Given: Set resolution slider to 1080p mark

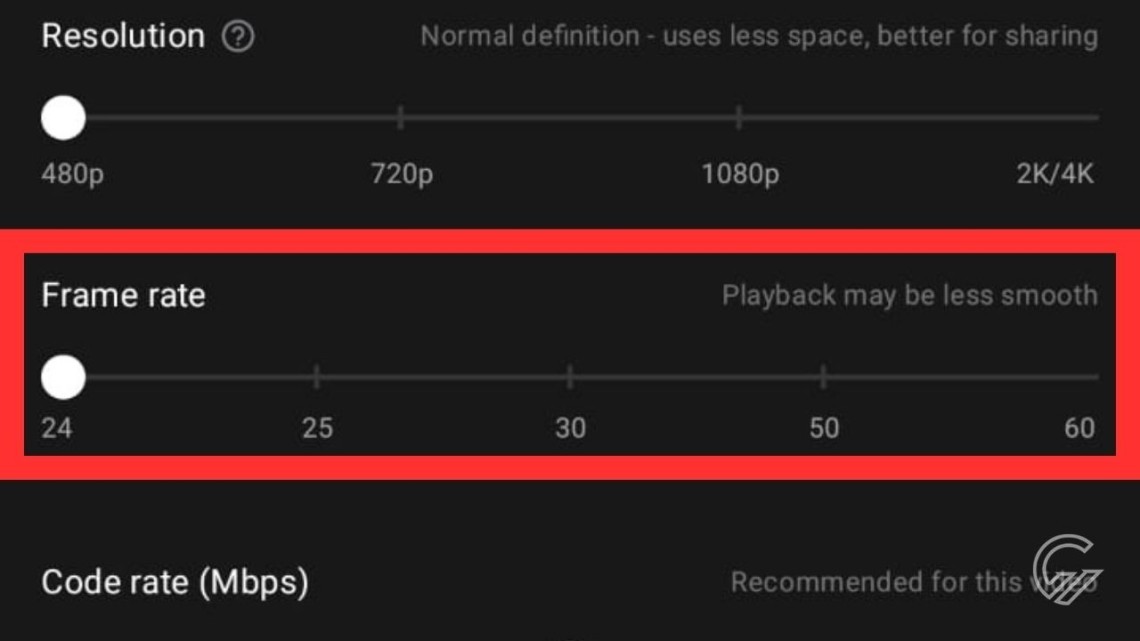Looking at the screenshot, I should 739,118.
